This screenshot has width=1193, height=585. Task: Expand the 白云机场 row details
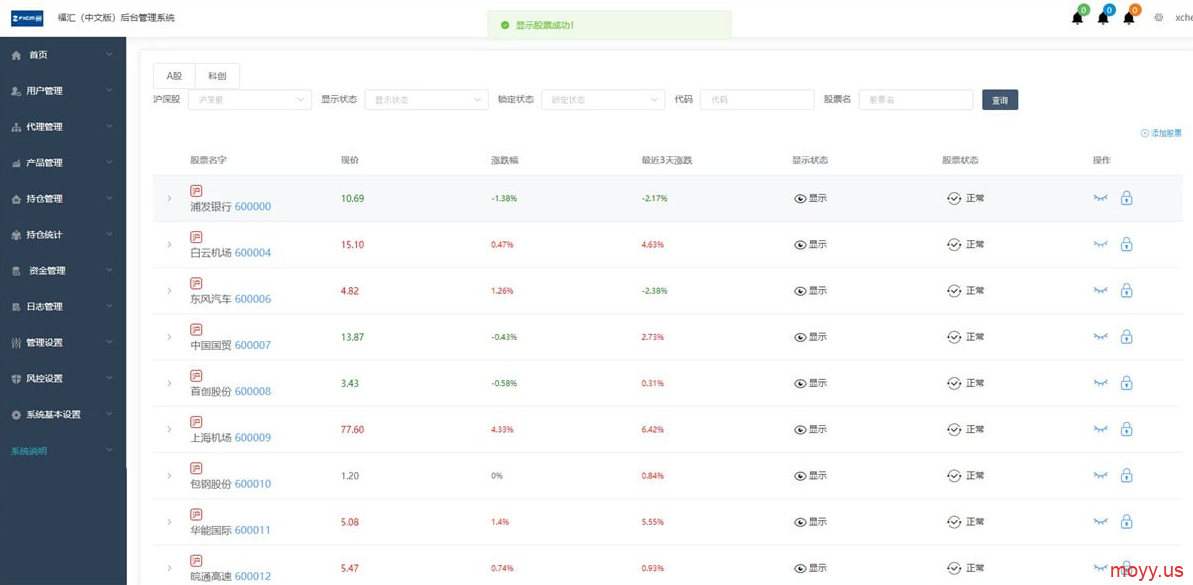click(170, 245)
